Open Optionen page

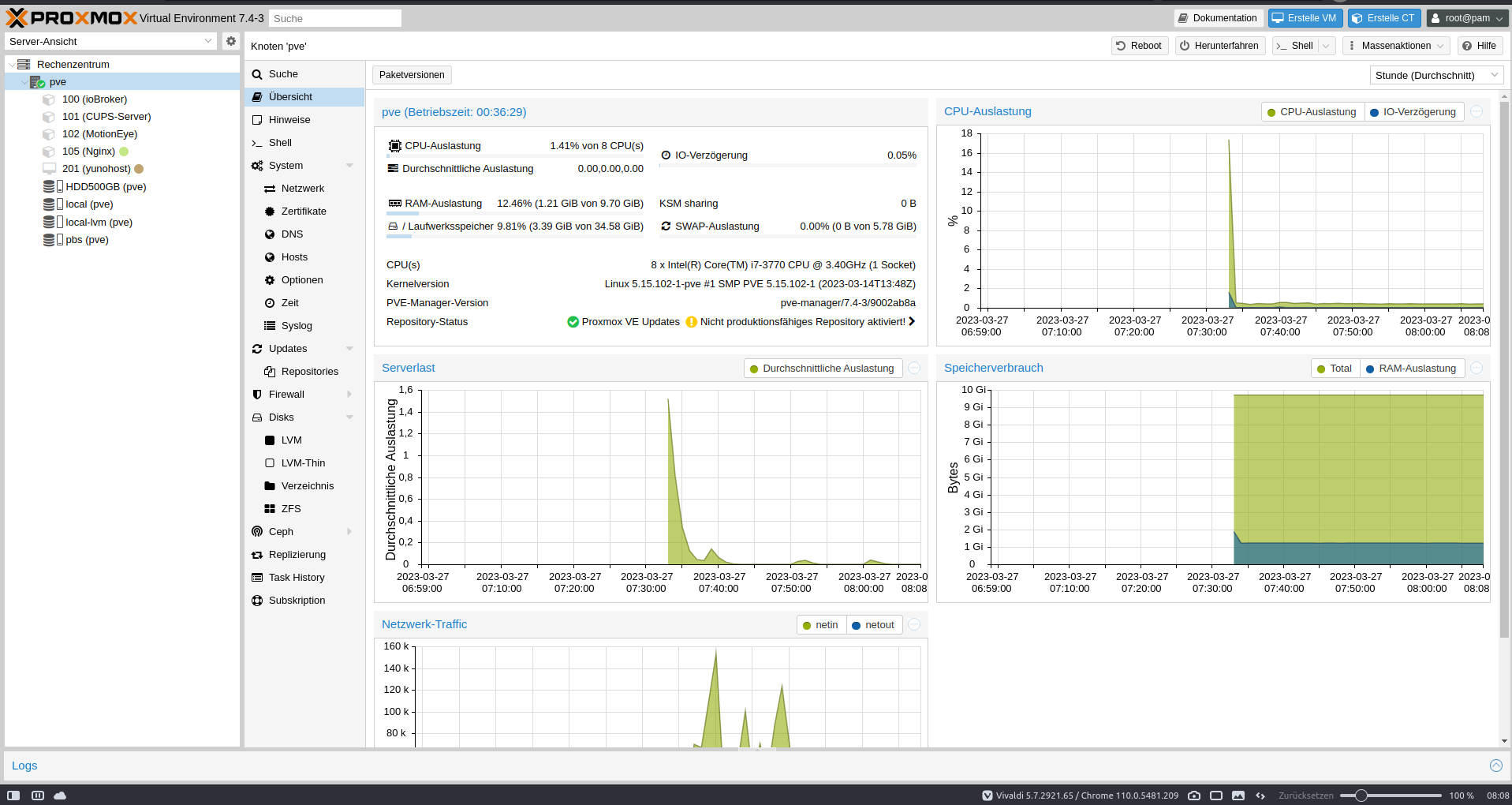click(x=304, y=280)
